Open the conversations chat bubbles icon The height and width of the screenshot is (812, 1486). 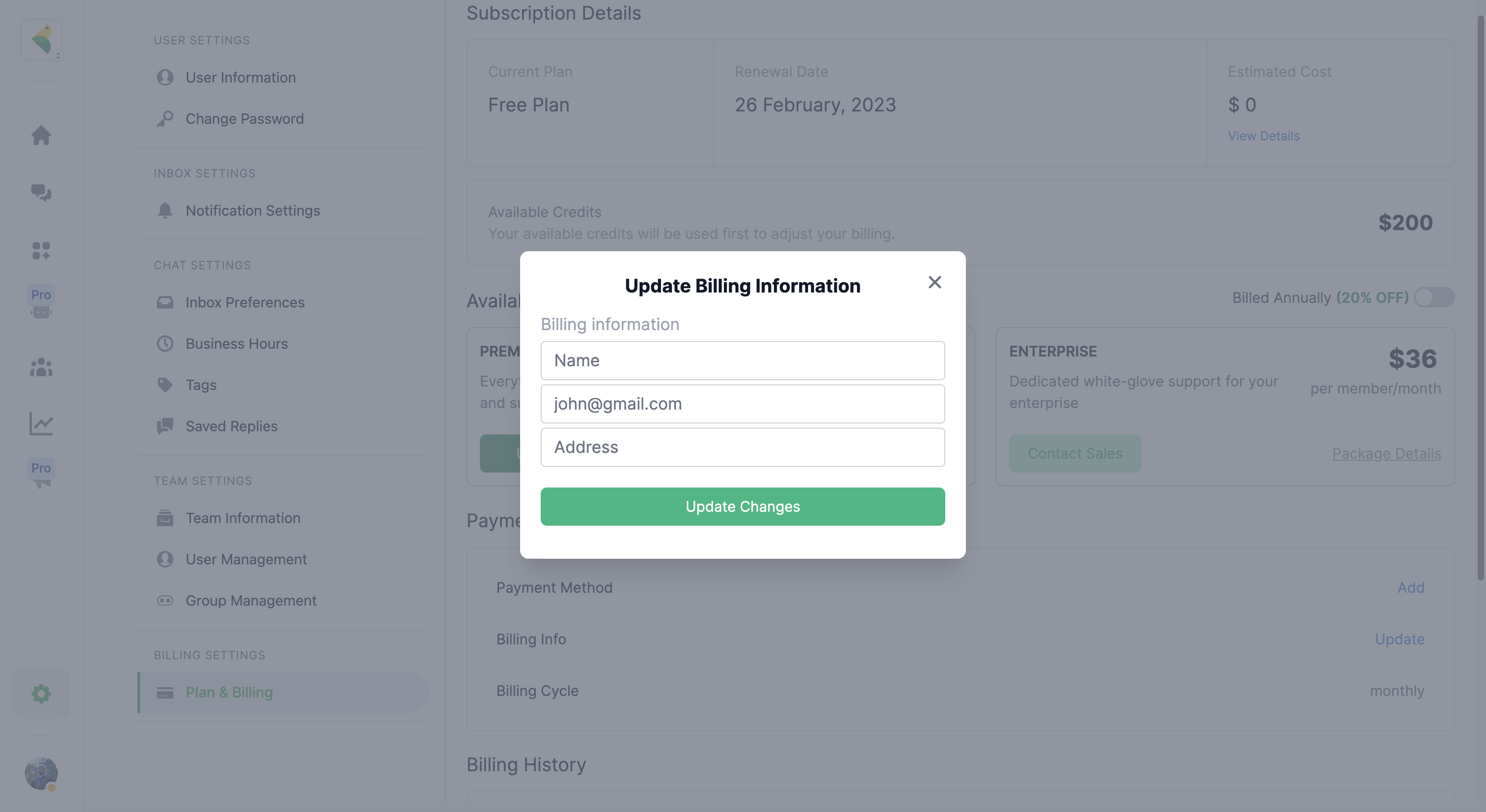pos(41,192)
